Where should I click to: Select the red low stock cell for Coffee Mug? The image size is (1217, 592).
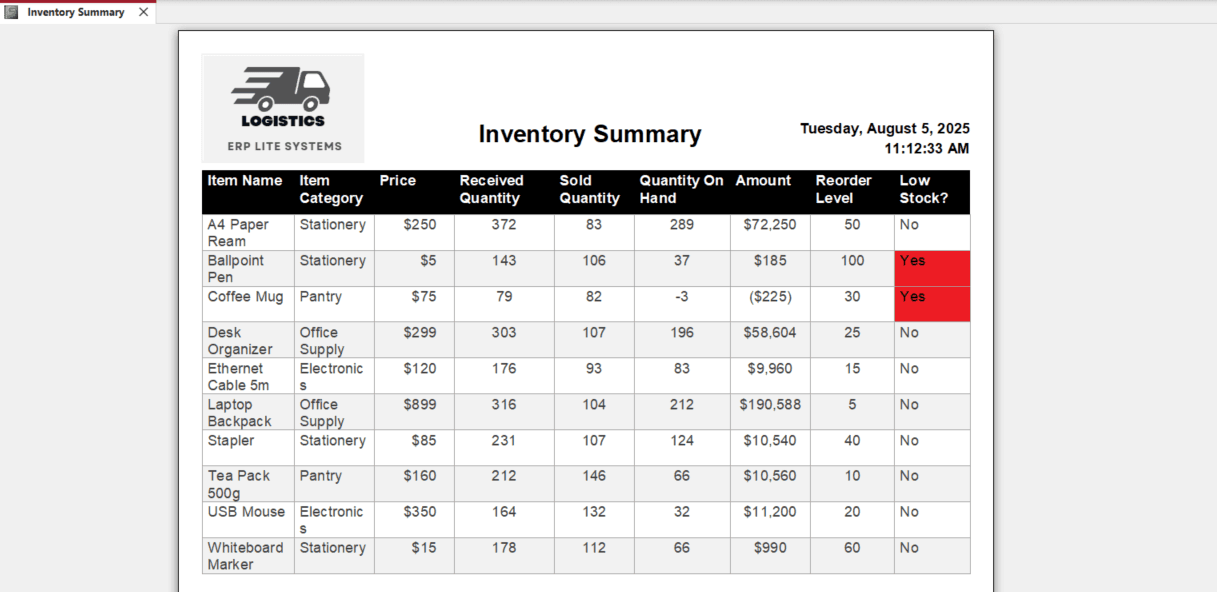[931, 304]
